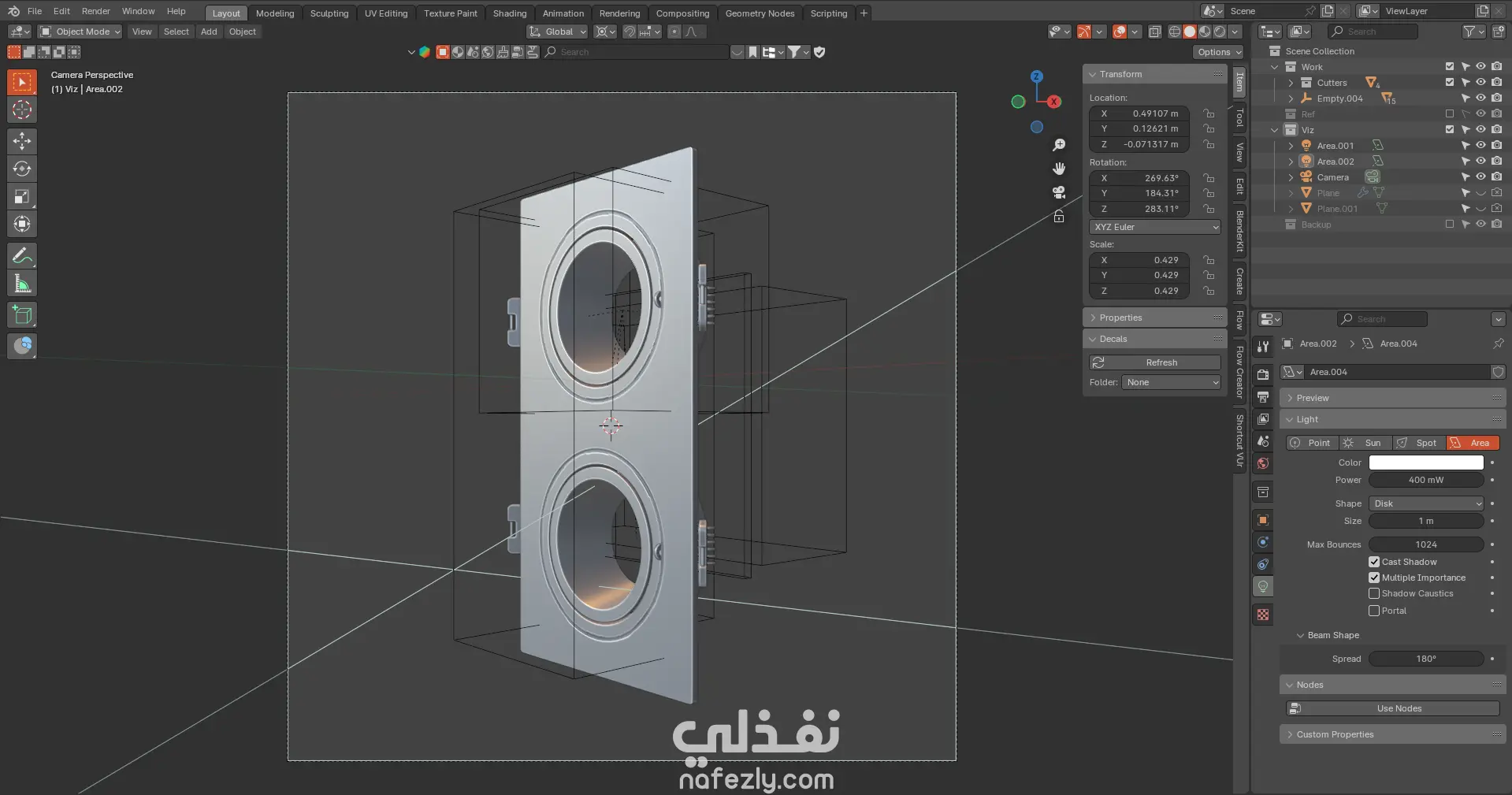Choose the Select Box tool

click(22, 82)
